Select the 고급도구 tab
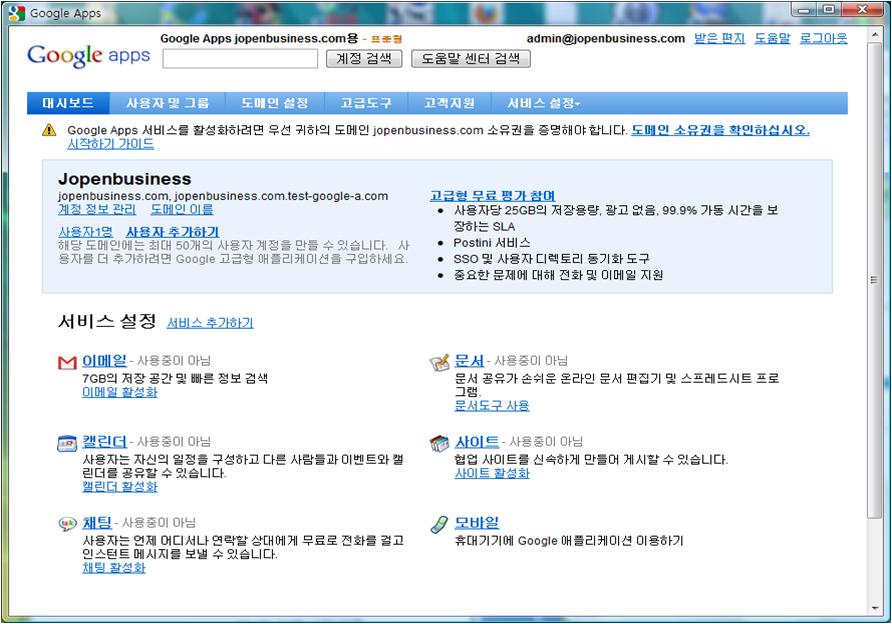The height and width of the screenshot is (624, 892). pyautogui.click(x=366, y=103)
